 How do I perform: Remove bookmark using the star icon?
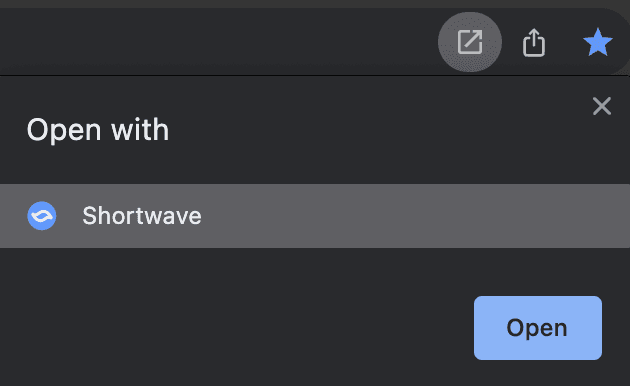pyautogui.click(x=598, y=42)
